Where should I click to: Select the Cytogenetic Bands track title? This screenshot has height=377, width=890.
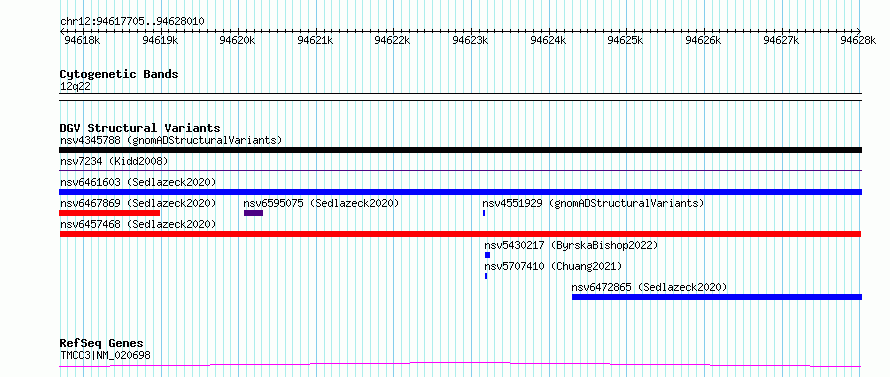tap(119, 74)
